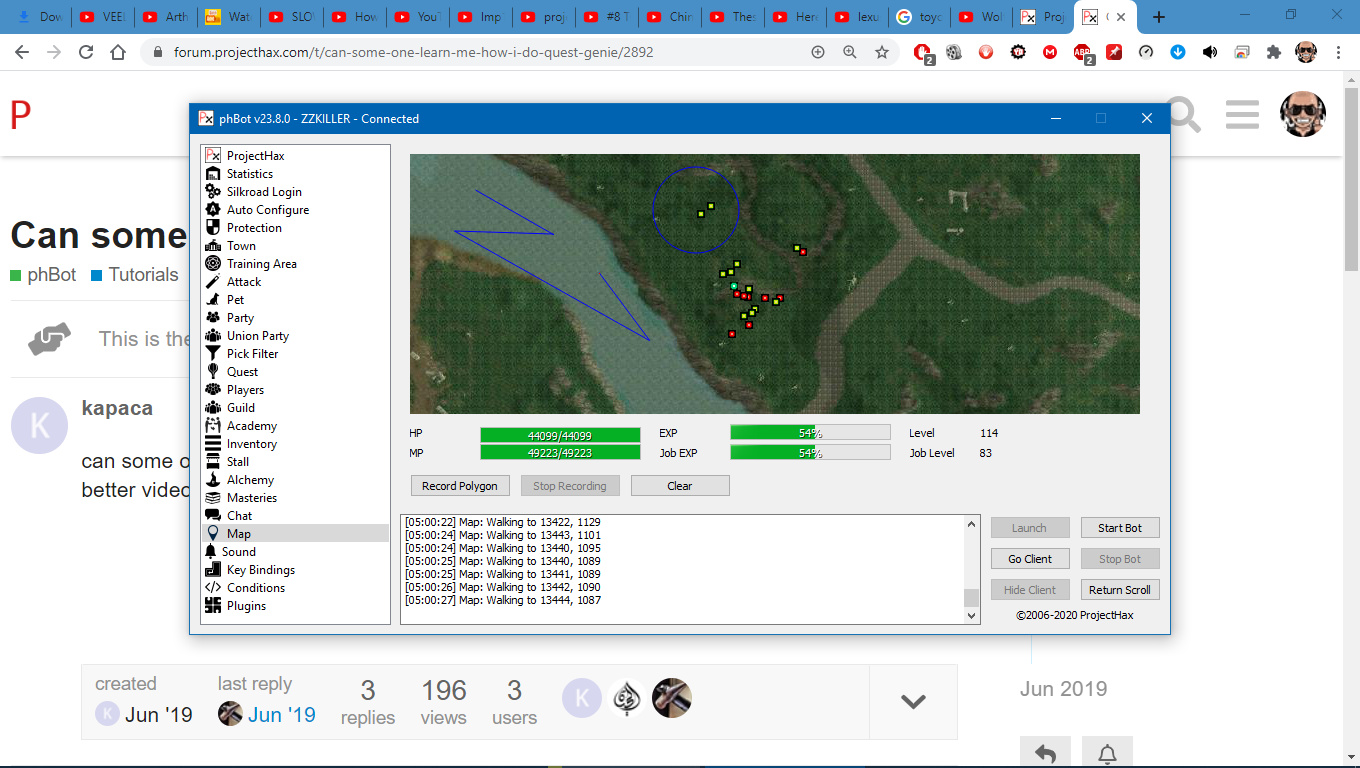The height and width of the screenshot is (768, 1360).
Task: Open the Plugins icon in sidebar
Action: 212,606
